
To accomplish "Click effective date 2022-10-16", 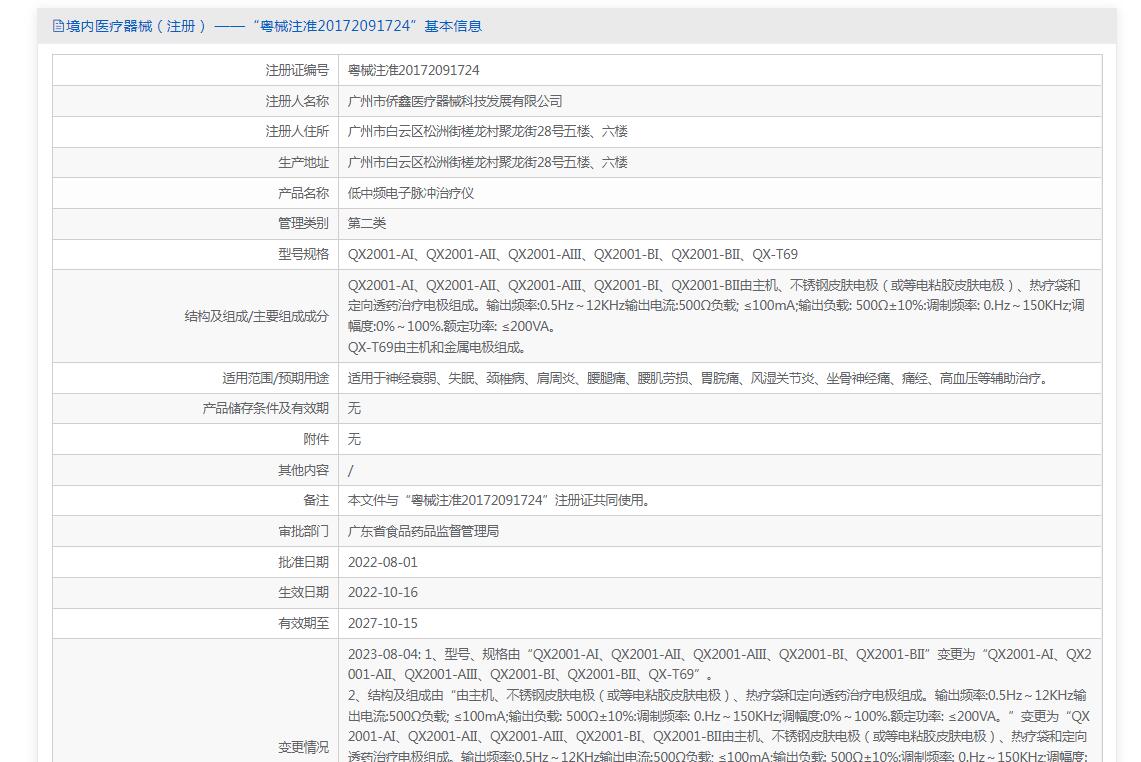I will click(x=383, y=592).
